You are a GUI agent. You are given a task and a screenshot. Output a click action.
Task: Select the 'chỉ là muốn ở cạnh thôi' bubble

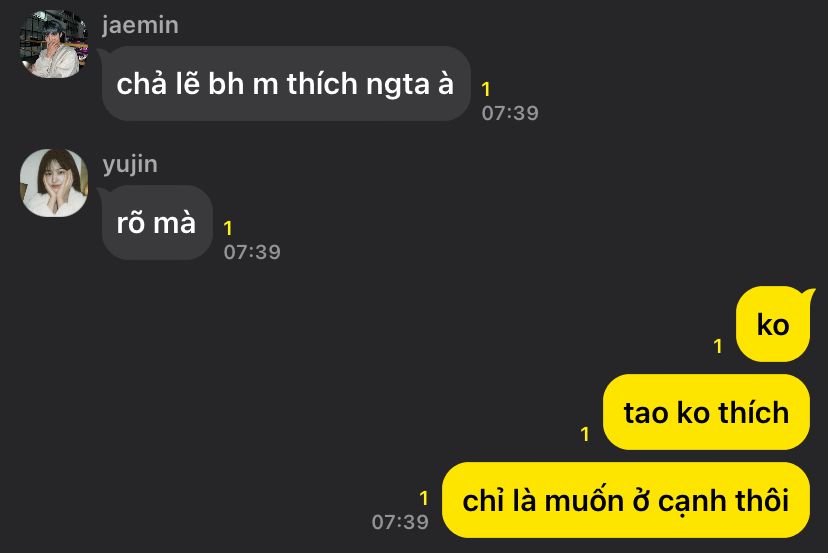(x=626, y=500)
